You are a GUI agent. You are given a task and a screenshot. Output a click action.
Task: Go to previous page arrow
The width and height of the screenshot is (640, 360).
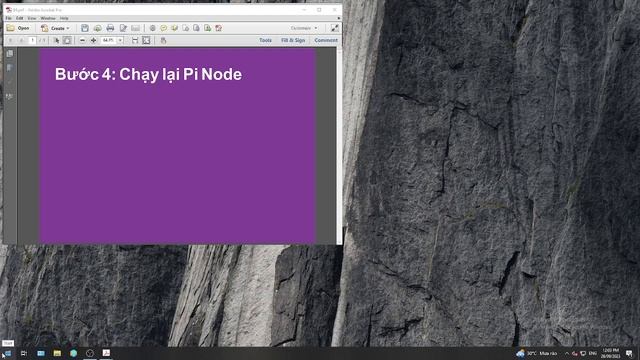[x=11, y=40]
